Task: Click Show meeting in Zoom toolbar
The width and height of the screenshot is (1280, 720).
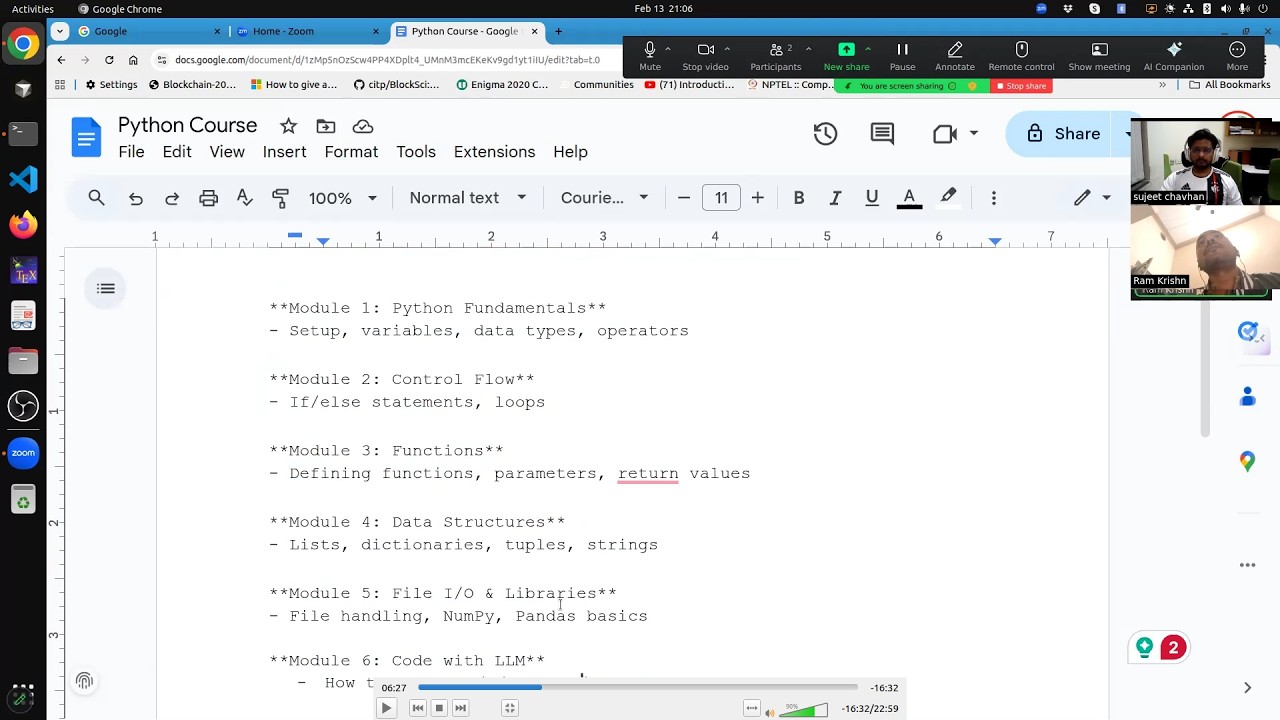Action: tap(1099, 57)
